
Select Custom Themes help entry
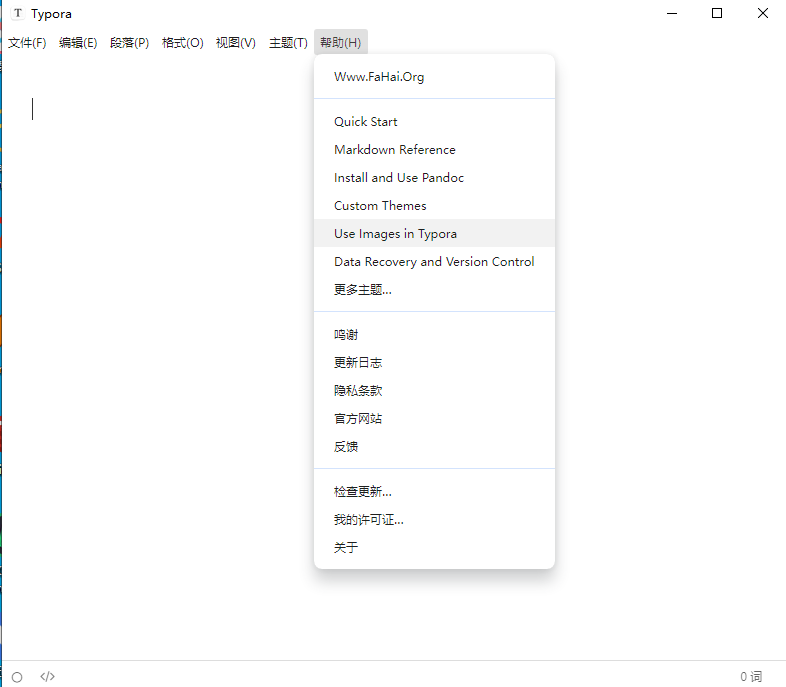(x=380, y=206)
